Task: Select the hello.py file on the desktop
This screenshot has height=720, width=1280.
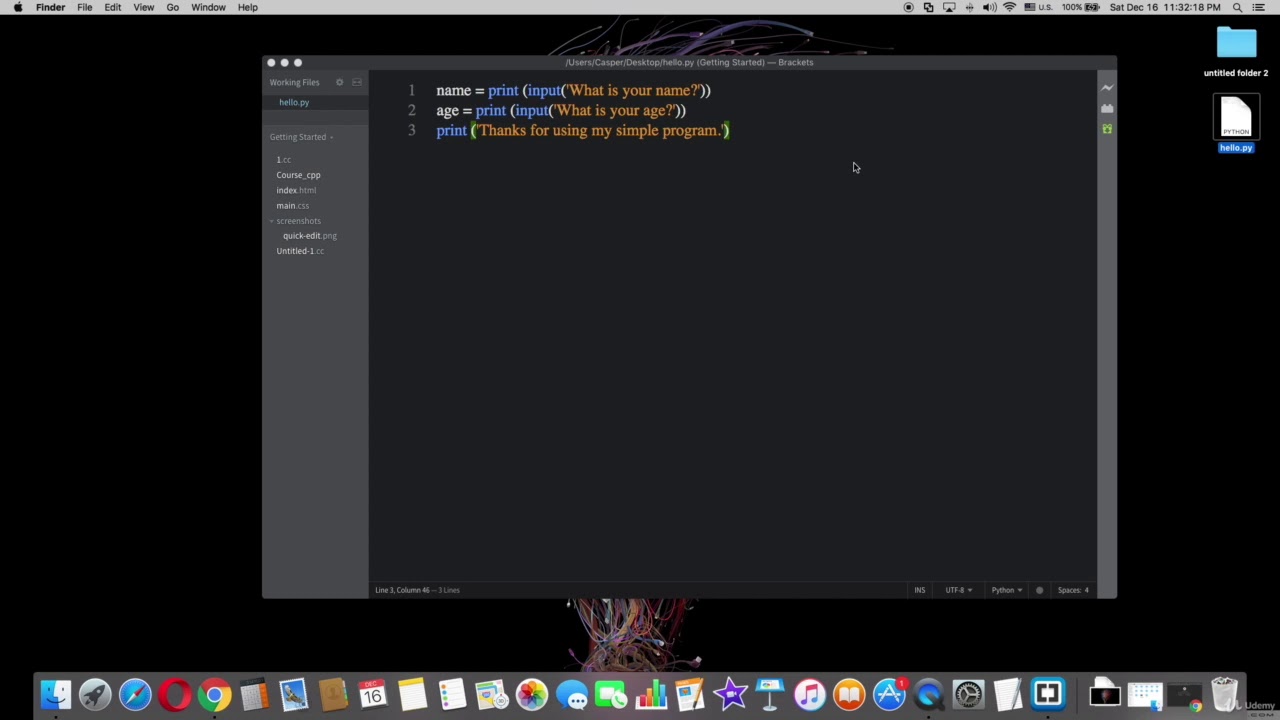Action: pyautogui.click(x=1236, y=124)
